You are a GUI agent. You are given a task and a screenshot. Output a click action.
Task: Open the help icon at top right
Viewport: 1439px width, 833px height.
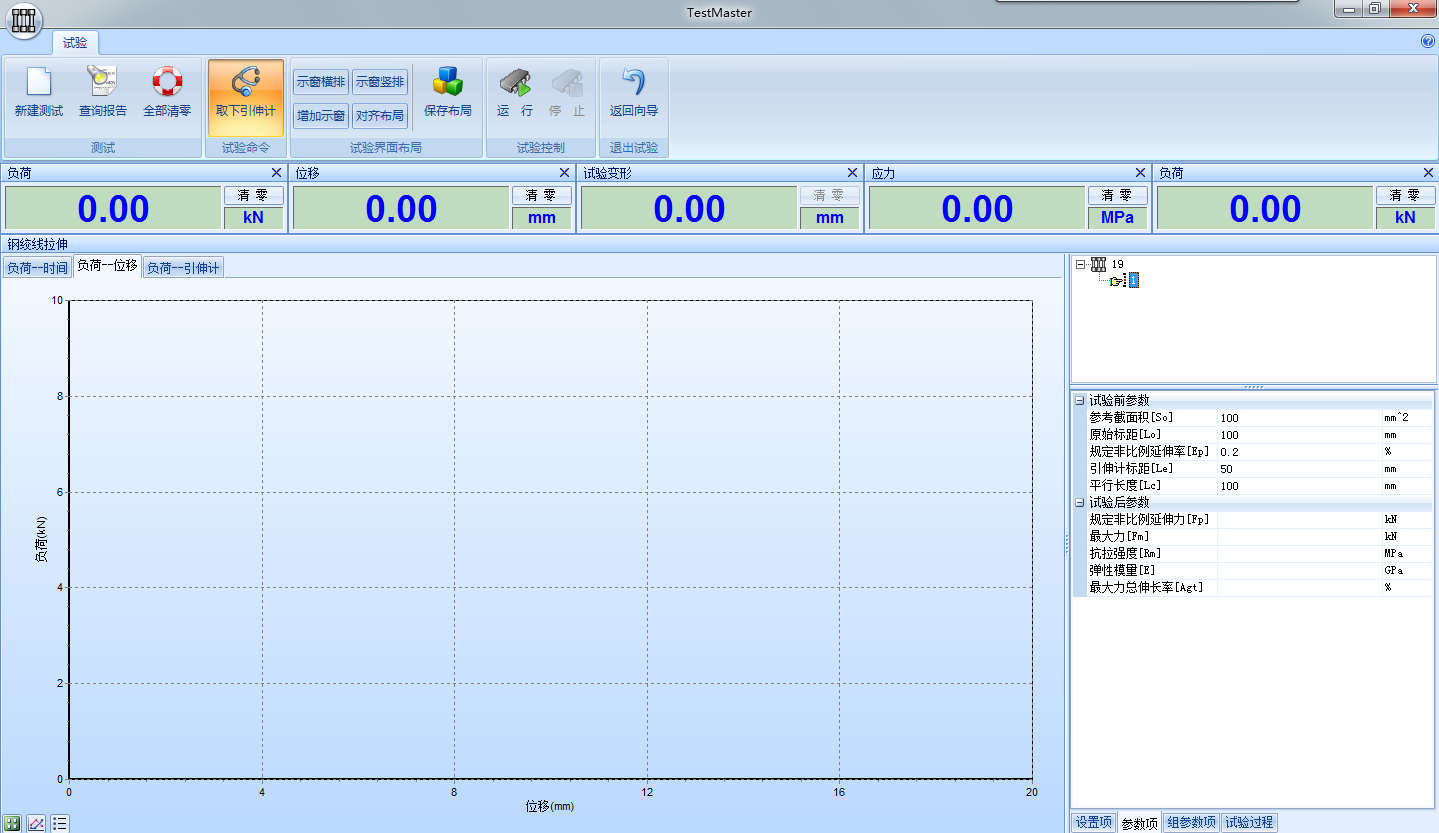1427,41
